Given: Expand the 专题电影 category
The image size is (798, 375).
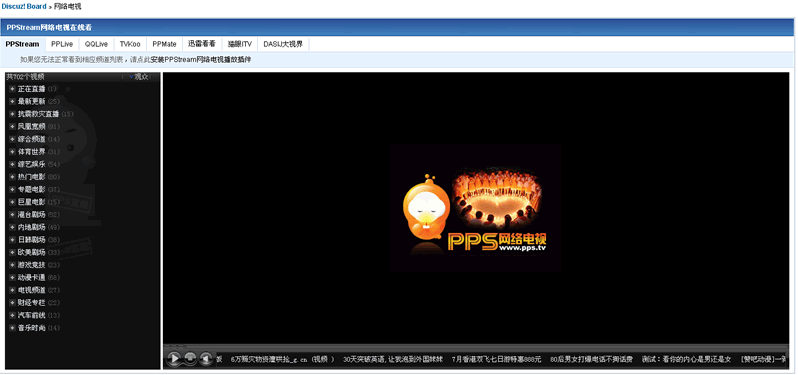Looking at the screenshot, I should [x=12, y=189].
